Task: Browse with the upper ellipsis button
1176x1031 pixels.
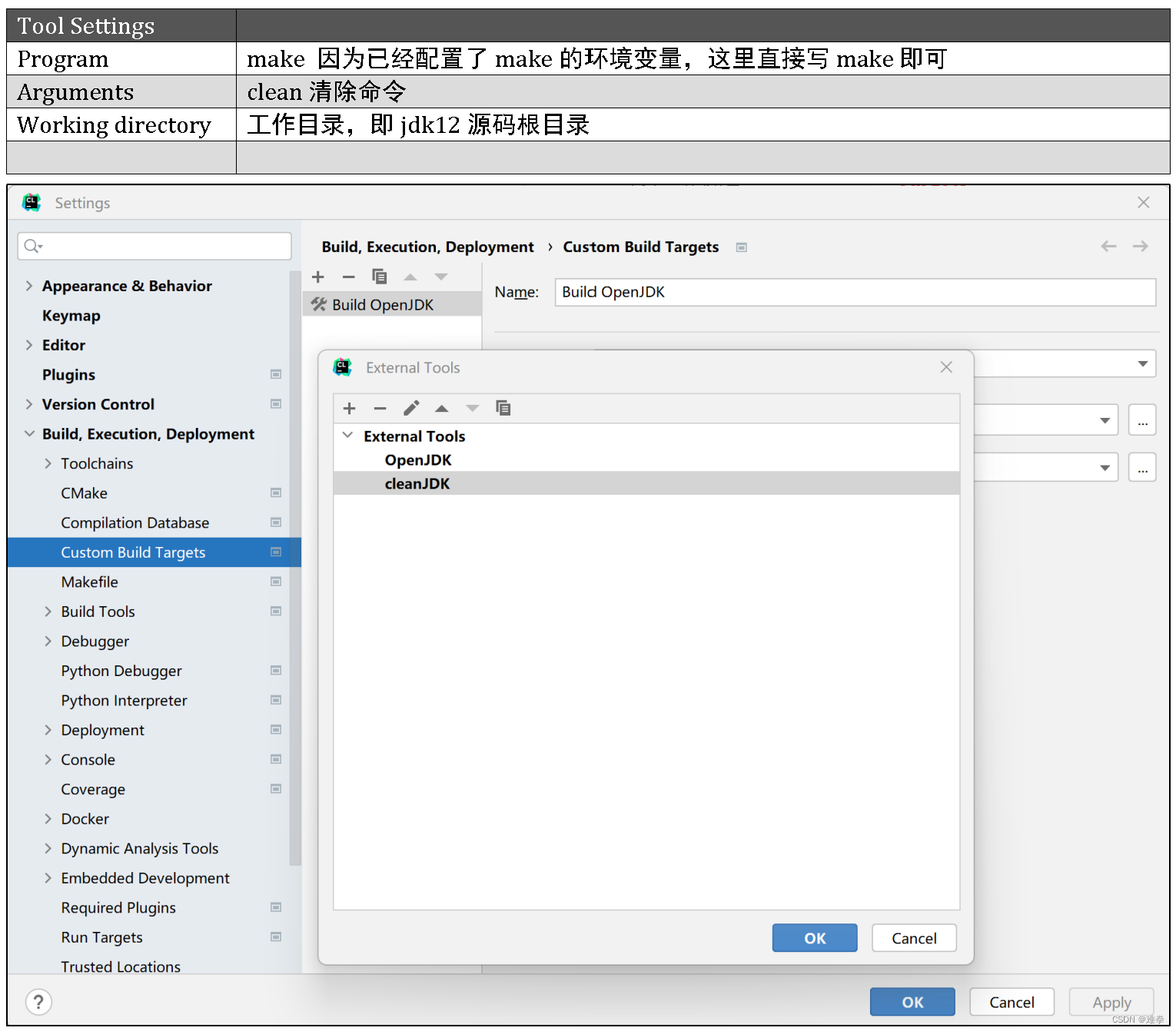Action: [1142, 420]
